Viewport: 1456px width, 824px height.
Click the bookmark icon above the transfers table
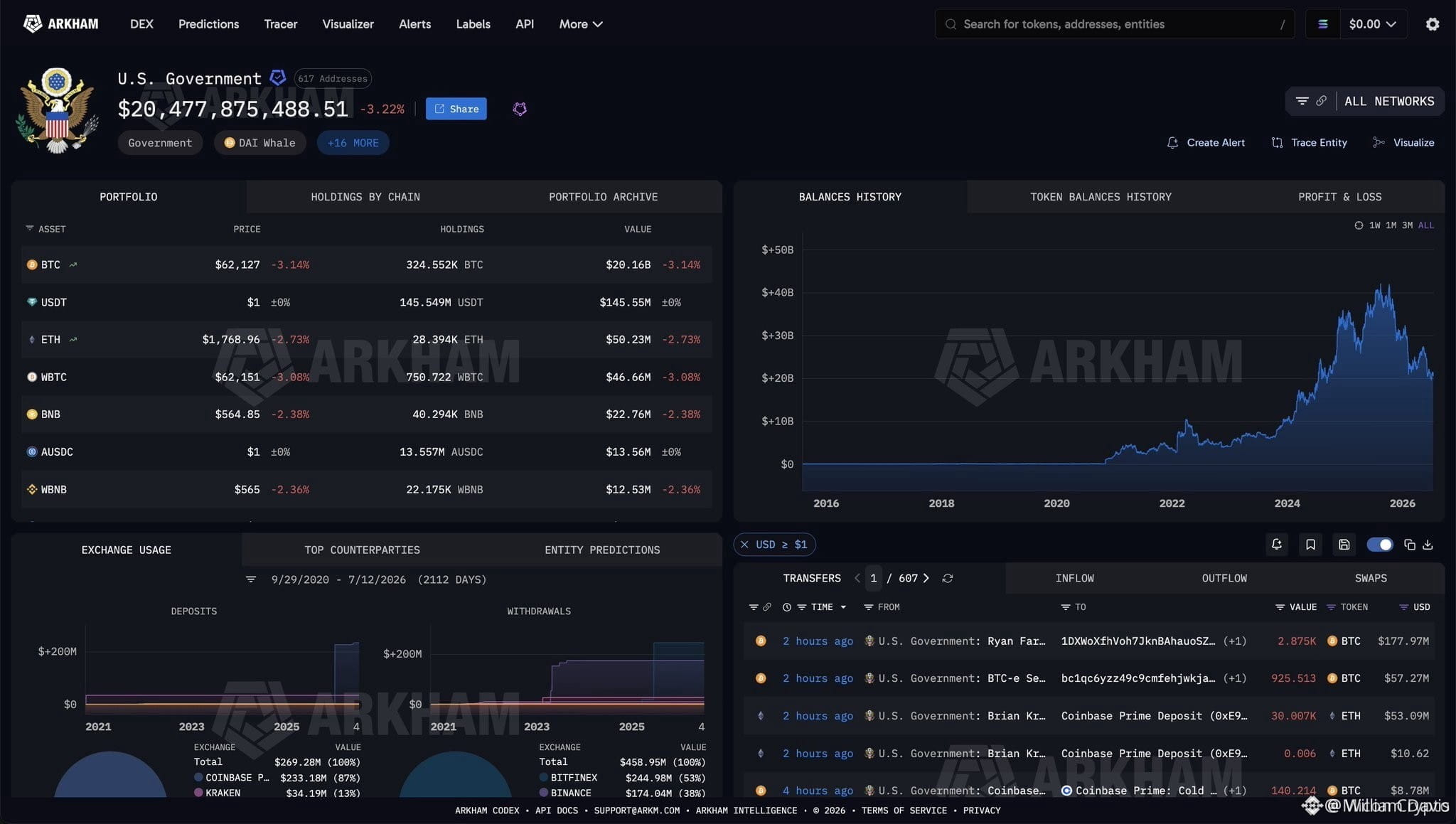(x=1310, y=545)
